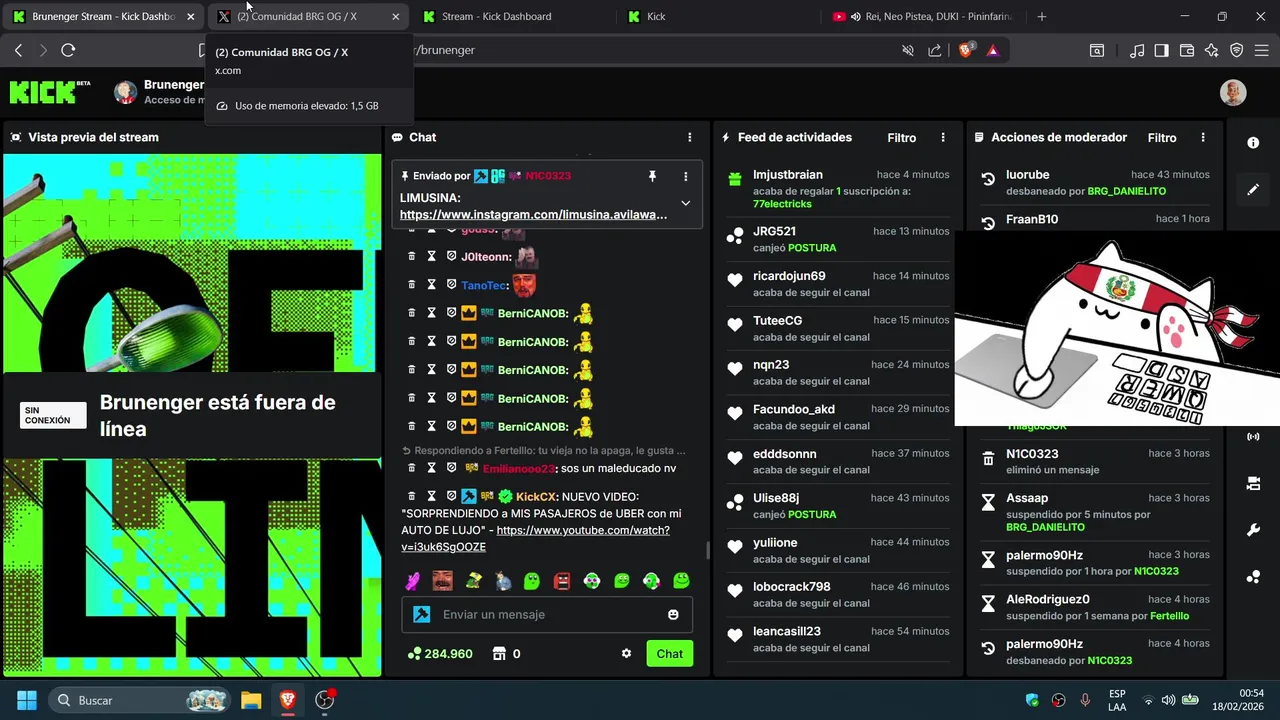Image resolution: width=1280 pixels, height=720 pixels.
Task: Switch to Stream - Kick Dashboard tab
Action: tap(510, 17)
